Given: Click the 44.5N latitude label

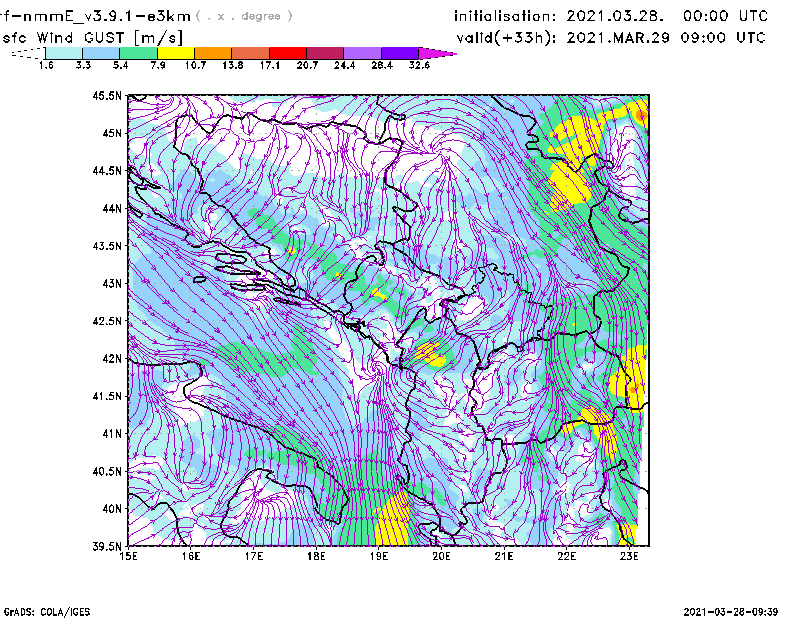Looking at the screenshot, I should tap(107, 170).
